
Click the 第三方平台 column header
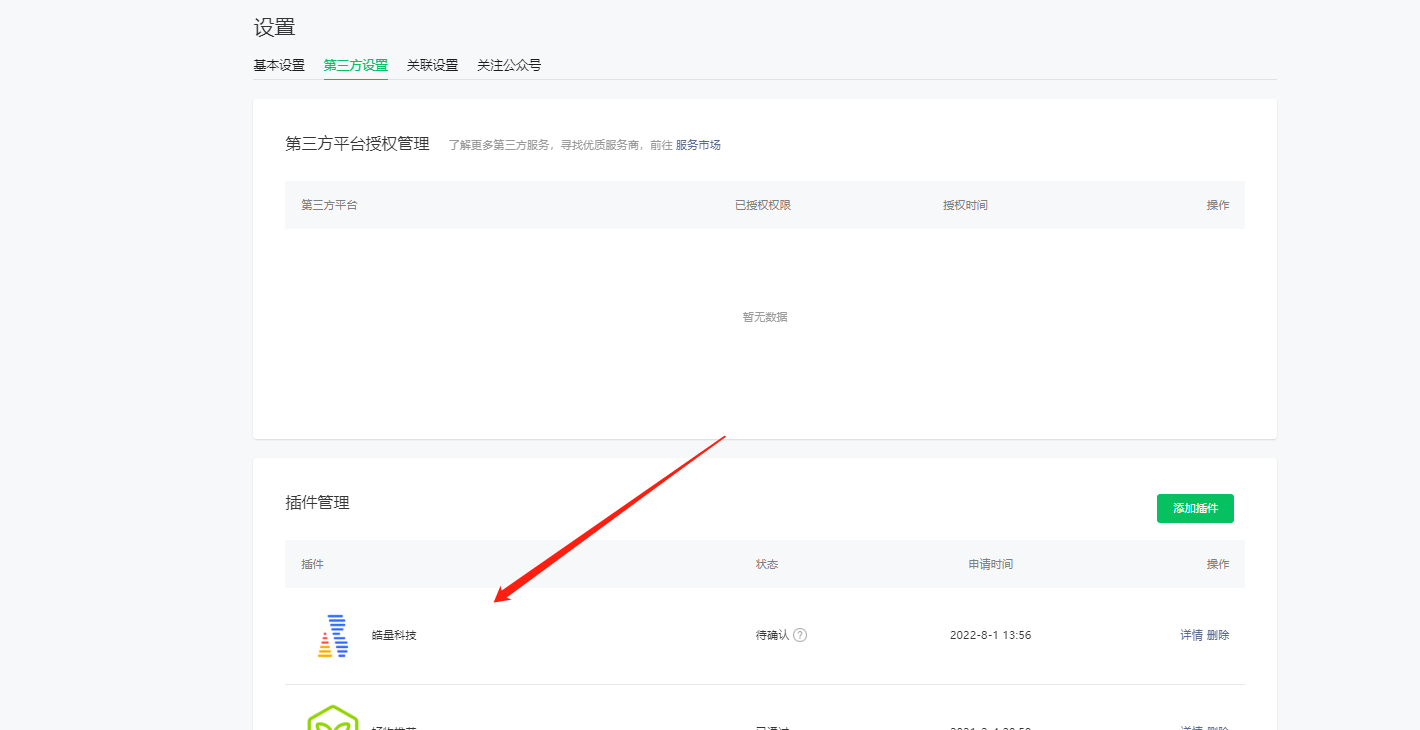[329, 205]
